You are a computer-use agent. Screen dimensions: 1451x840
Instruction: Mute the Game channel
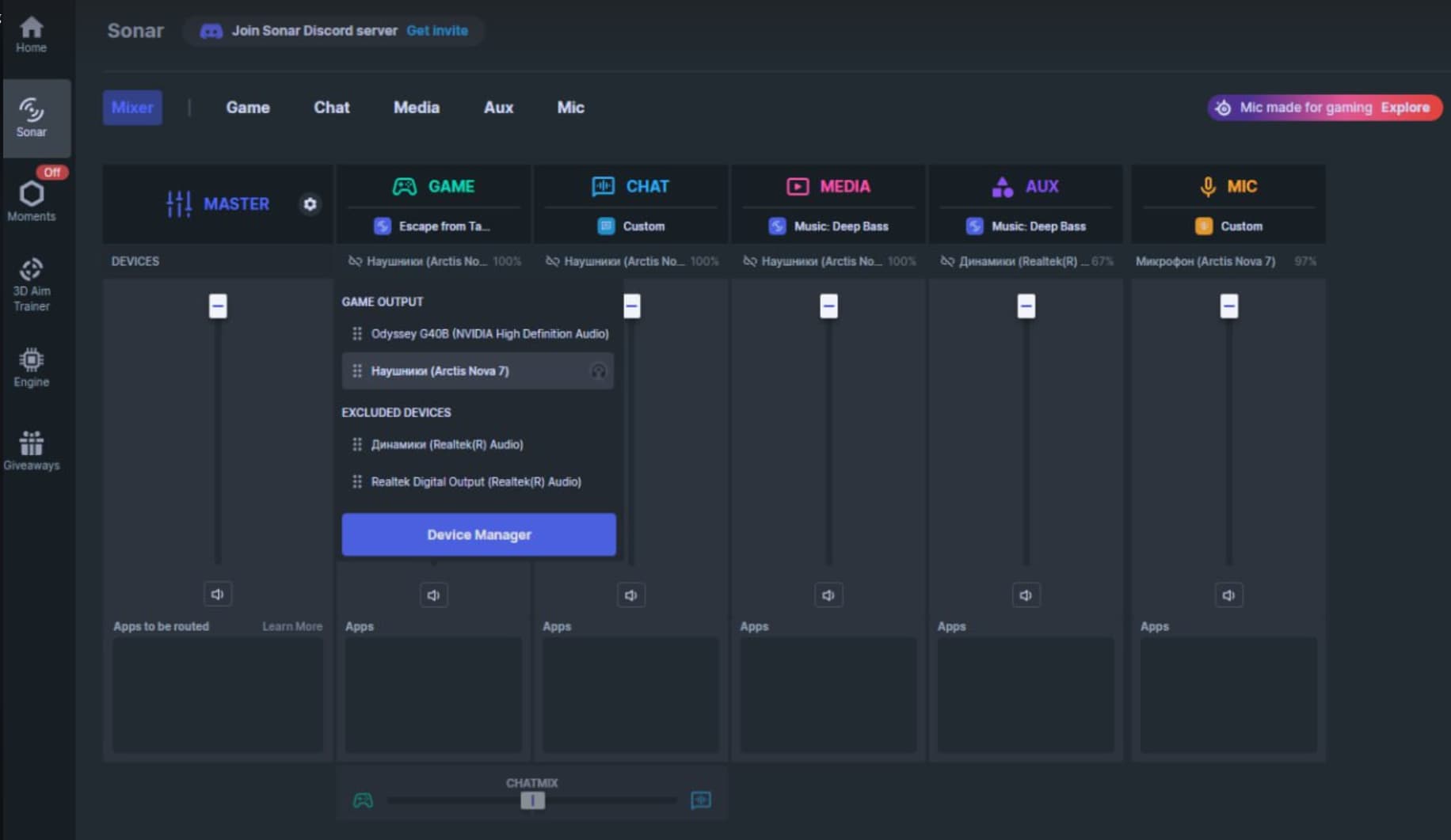433,595
